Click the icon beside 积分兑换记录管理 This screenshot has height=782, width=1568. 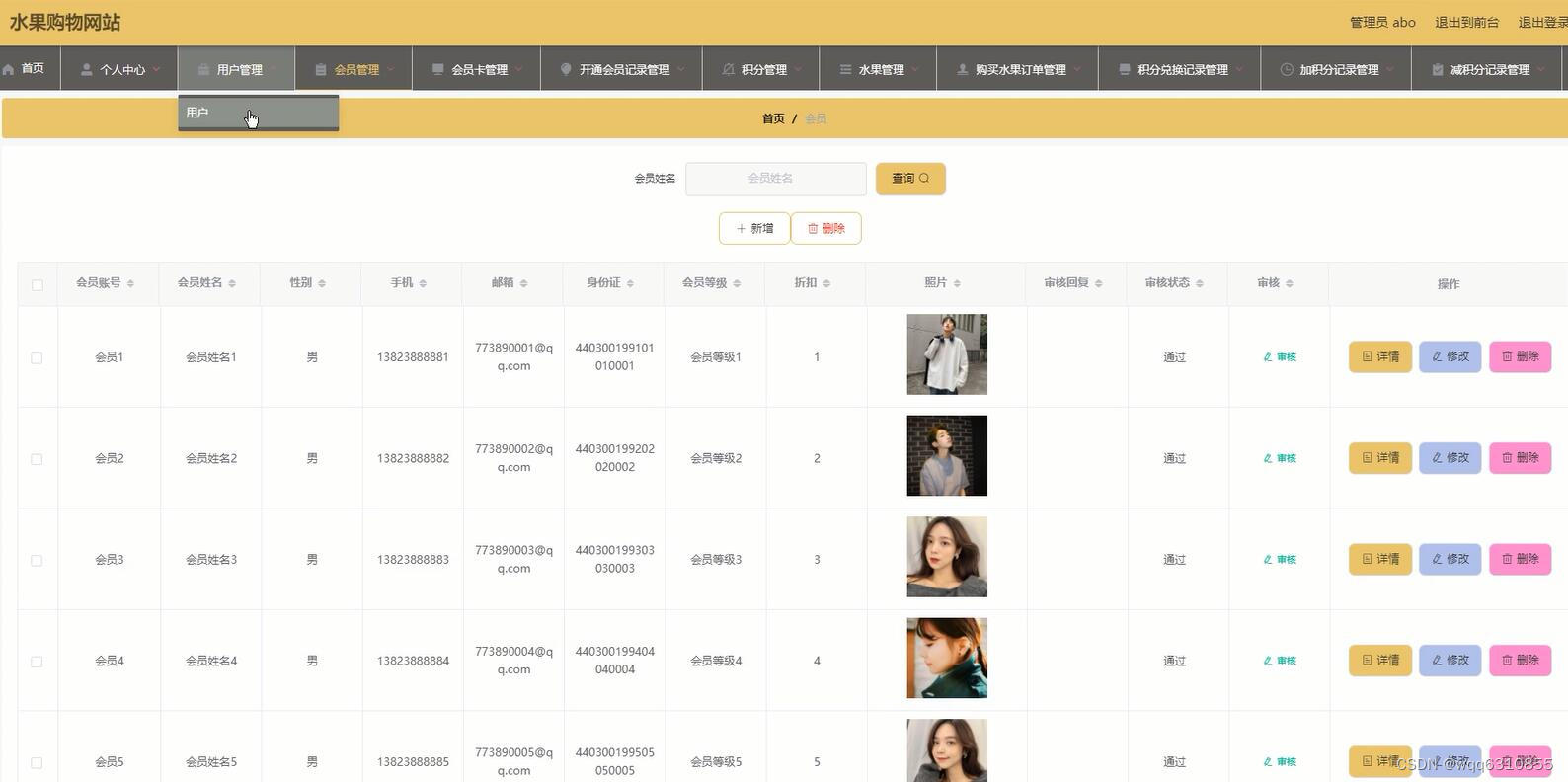pyautogui.click(x=1125, y=69)
